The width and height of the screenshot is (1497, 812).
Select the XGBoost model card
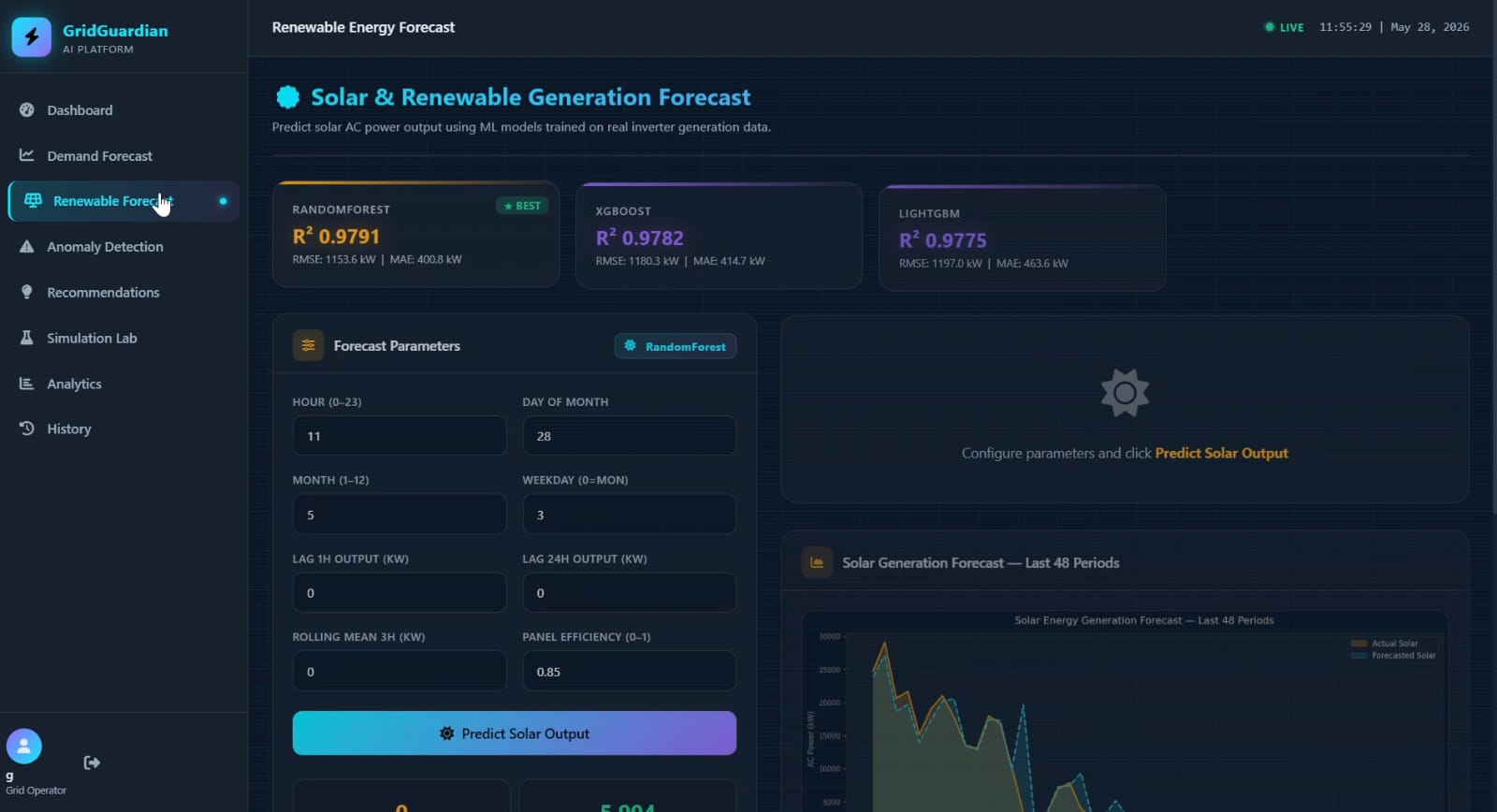click(x=719, y=236)
